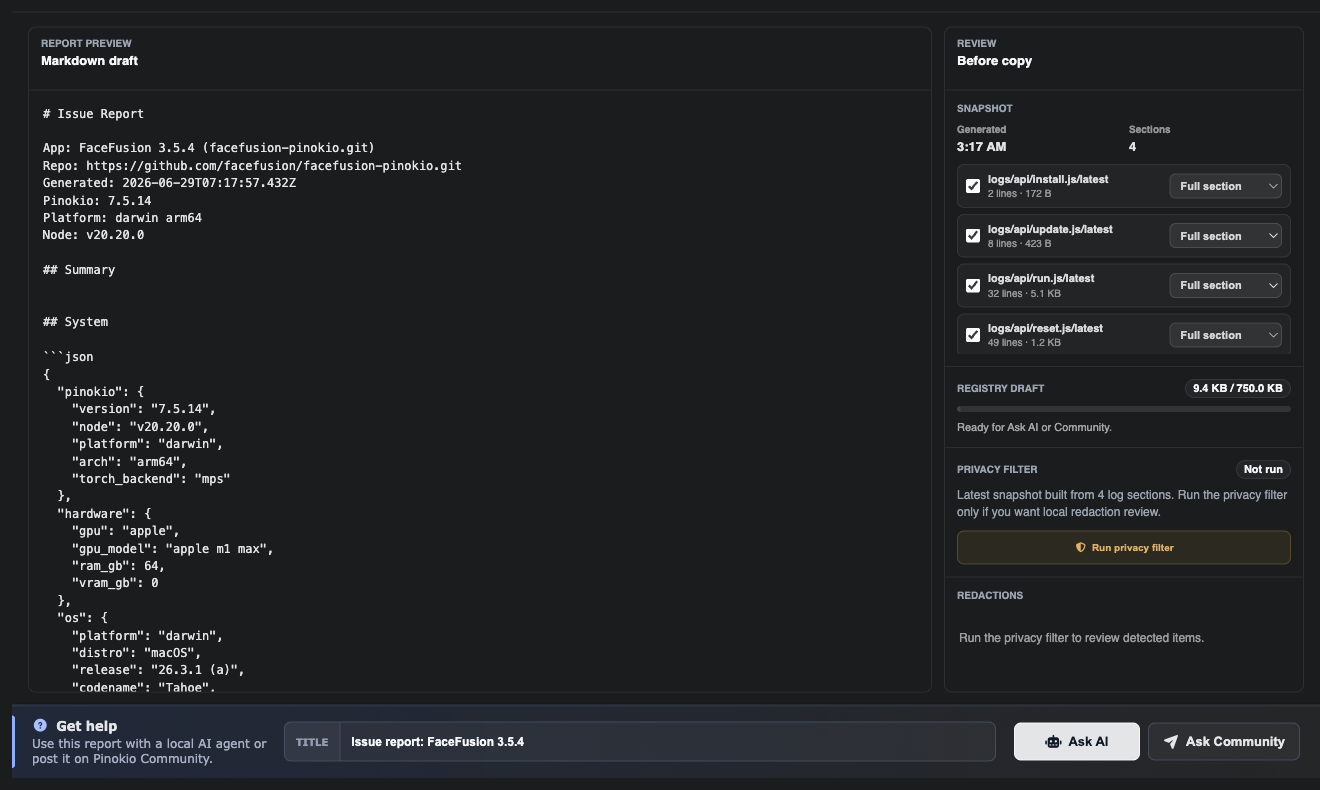This screenshot has height=790, width=1320.
Task: Click the 'Before copy' review title
Action: pyautogui.click(x=994, y=61)
